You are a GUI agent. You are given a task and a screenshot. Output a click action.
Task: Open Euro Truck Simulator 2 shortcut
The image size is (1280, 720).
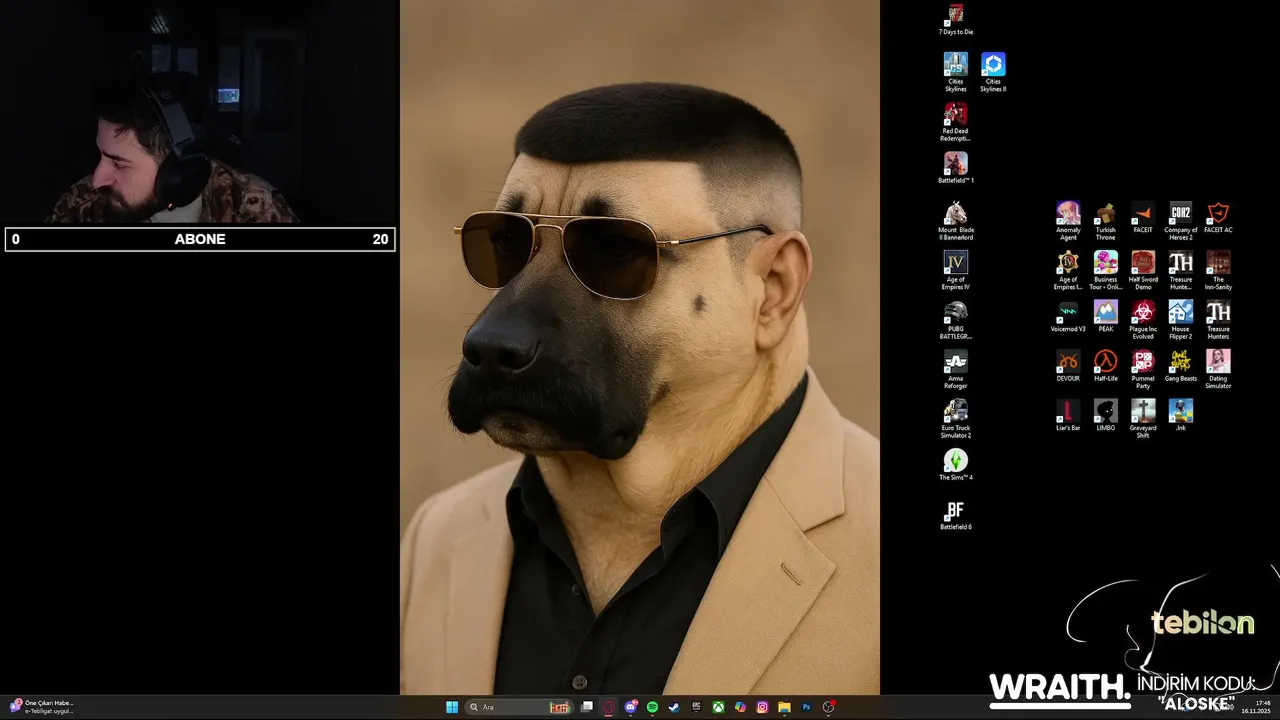(956, 419)
